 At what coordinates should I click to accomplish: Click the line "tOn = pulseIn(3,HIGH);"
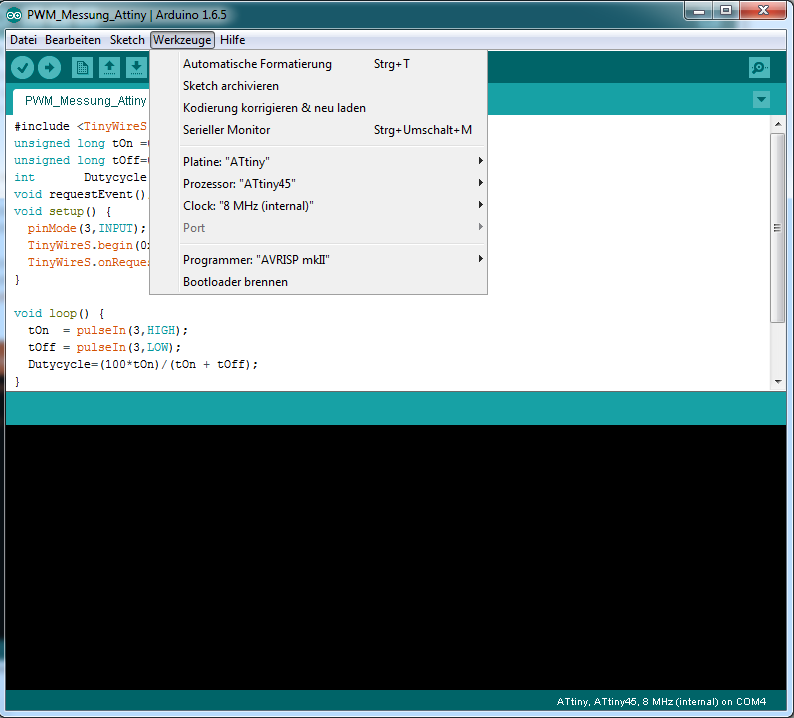click(108, 331)
